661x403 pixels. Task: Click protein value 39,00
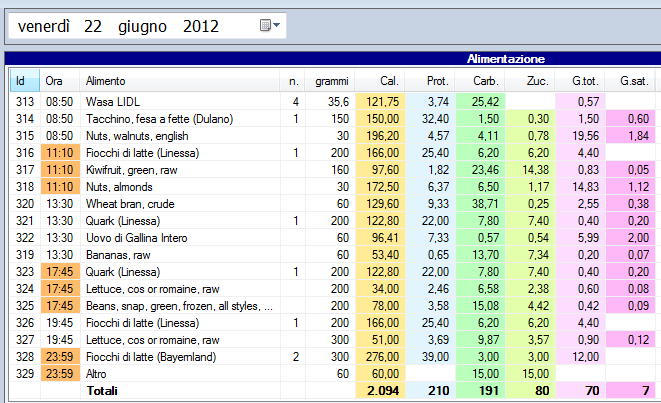pyautogui.click(x=430, y=357)
